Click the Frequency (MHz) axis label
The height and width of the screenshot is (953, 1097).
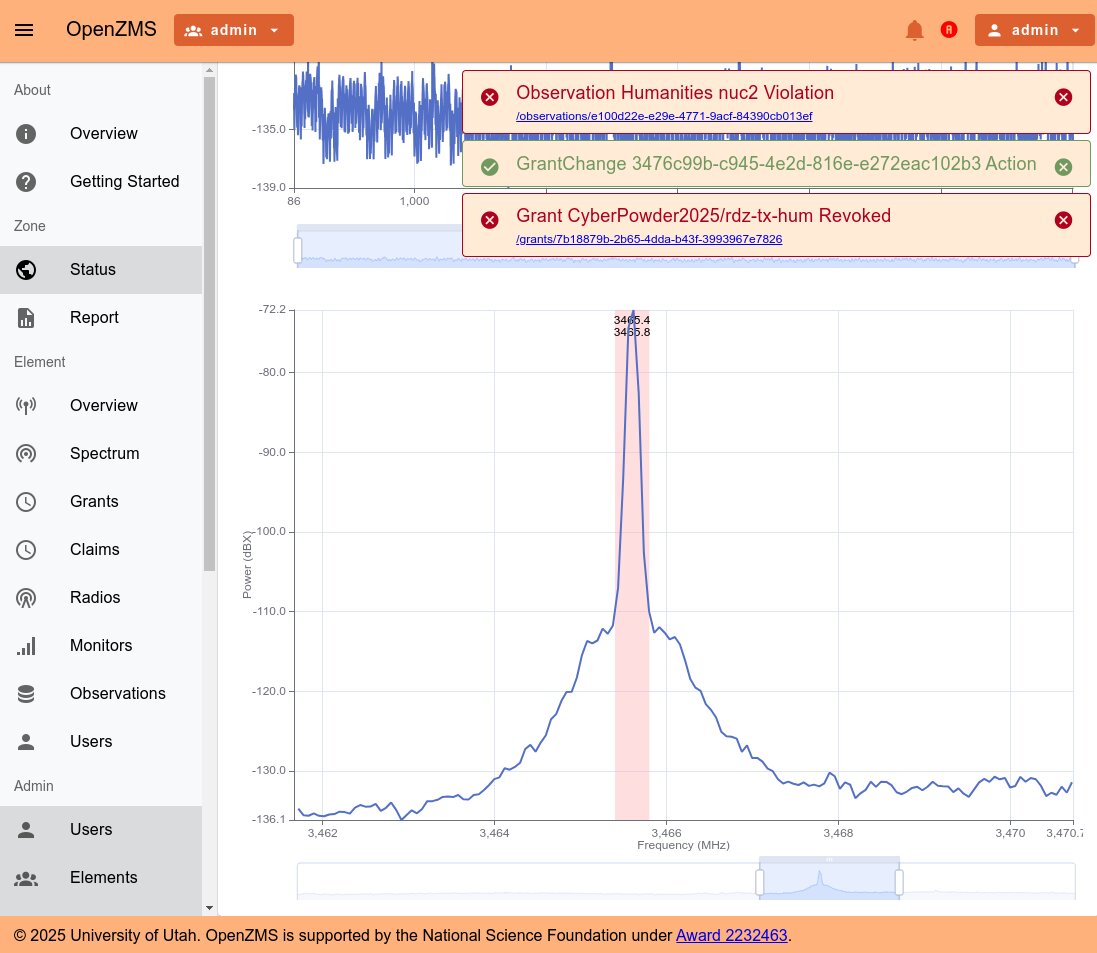[x=683, y=845]
